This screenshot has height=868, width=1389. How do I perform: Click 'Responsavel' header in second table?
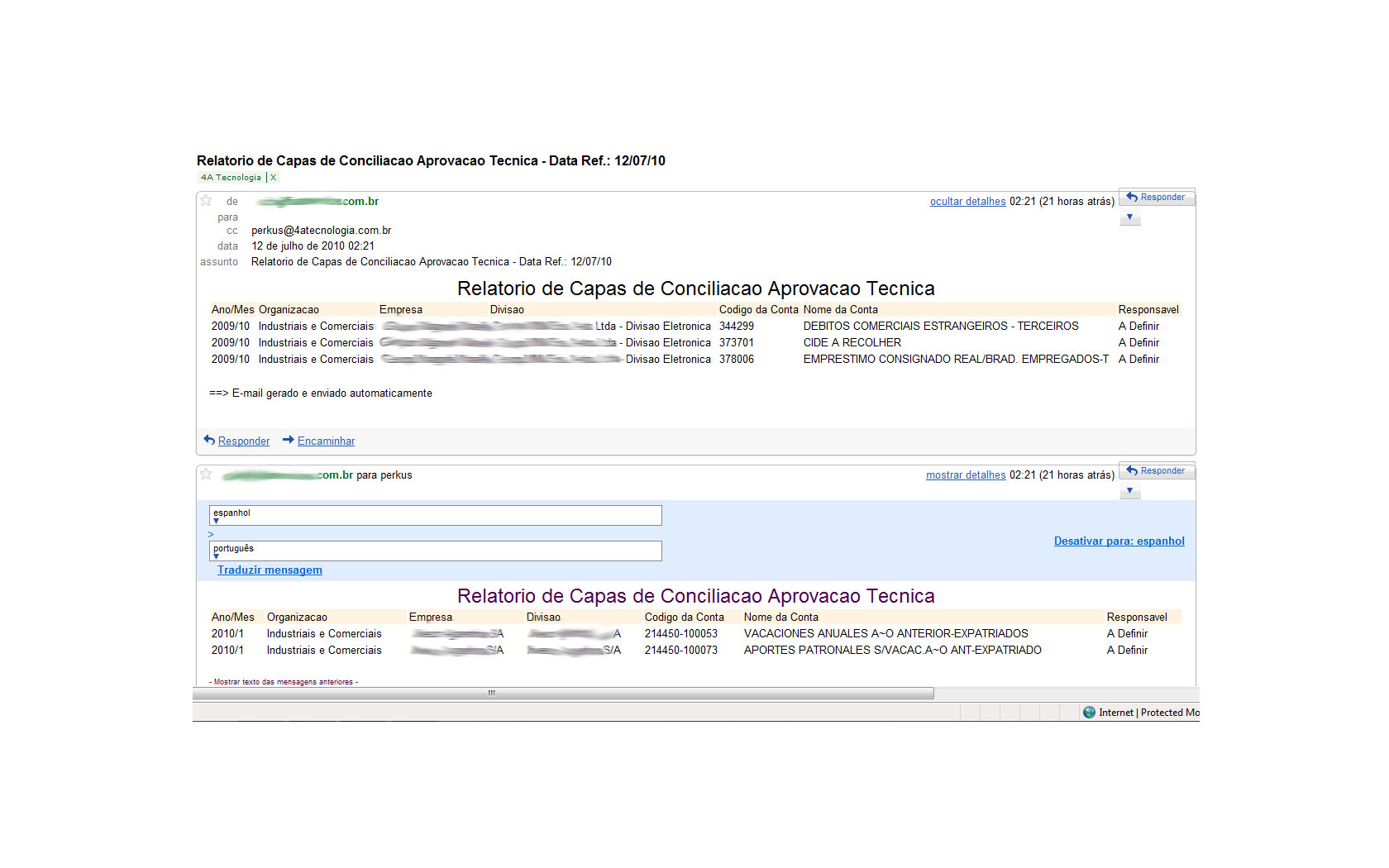pos(1137,618)
